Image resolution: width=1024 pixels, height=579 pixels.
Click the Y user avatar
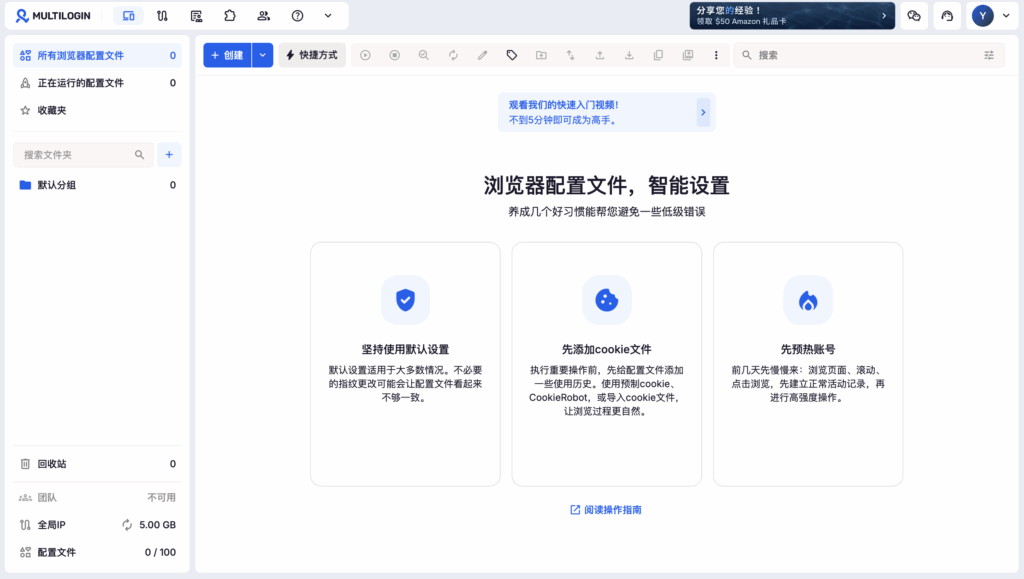pyautogui.click(x=982, y=16)
